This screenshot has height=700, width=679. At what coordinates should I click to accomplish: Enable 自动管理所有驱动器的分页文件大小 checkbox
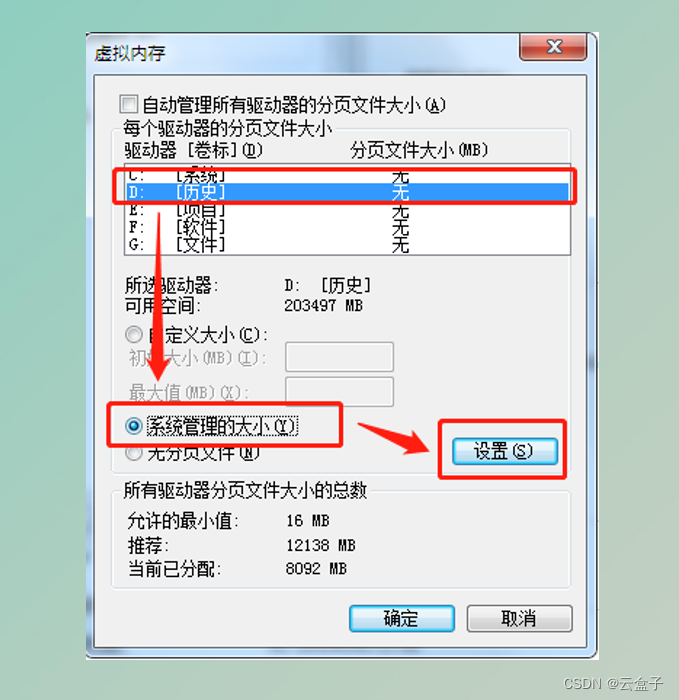pos(129,104)
